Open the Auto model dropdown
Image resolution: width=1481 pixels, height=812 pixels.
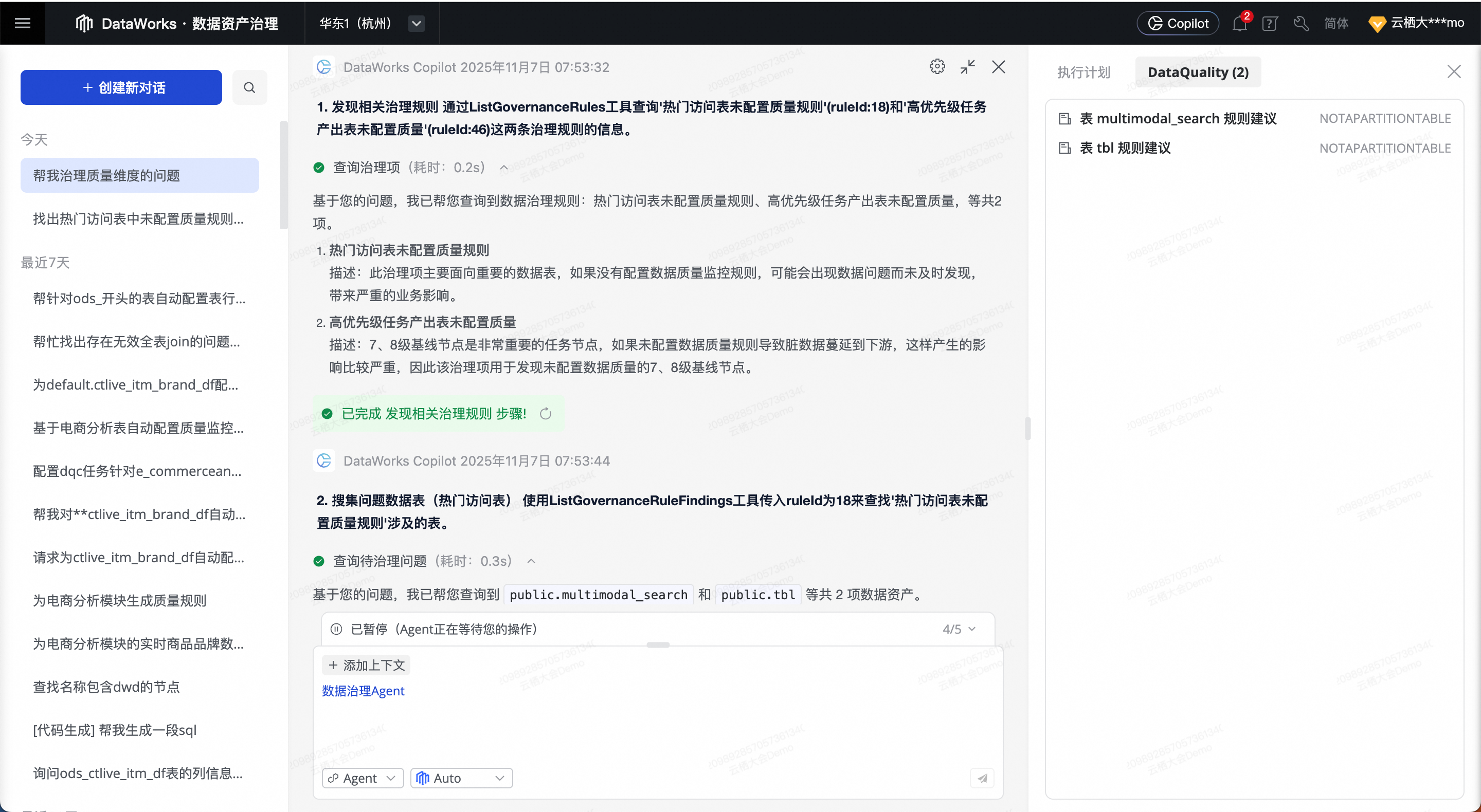pyautogui.click(x=461, y=778)
